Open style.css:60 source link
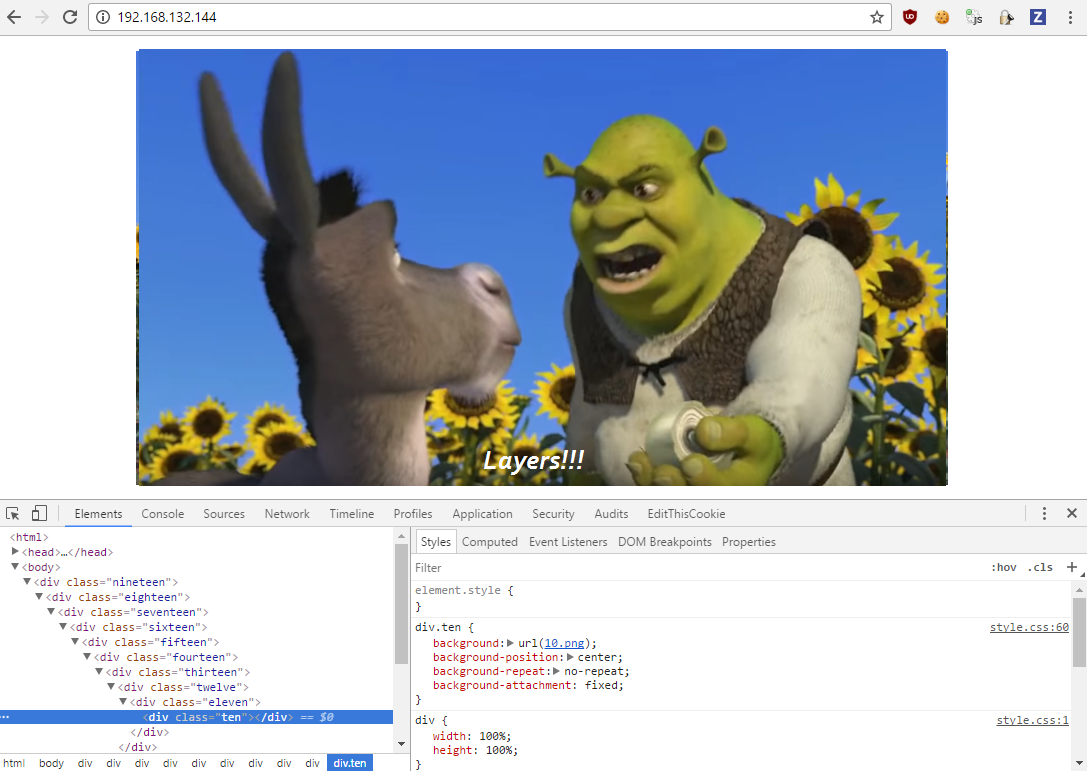Viewport: 1087px width, 771px height. click(1029, 627)
